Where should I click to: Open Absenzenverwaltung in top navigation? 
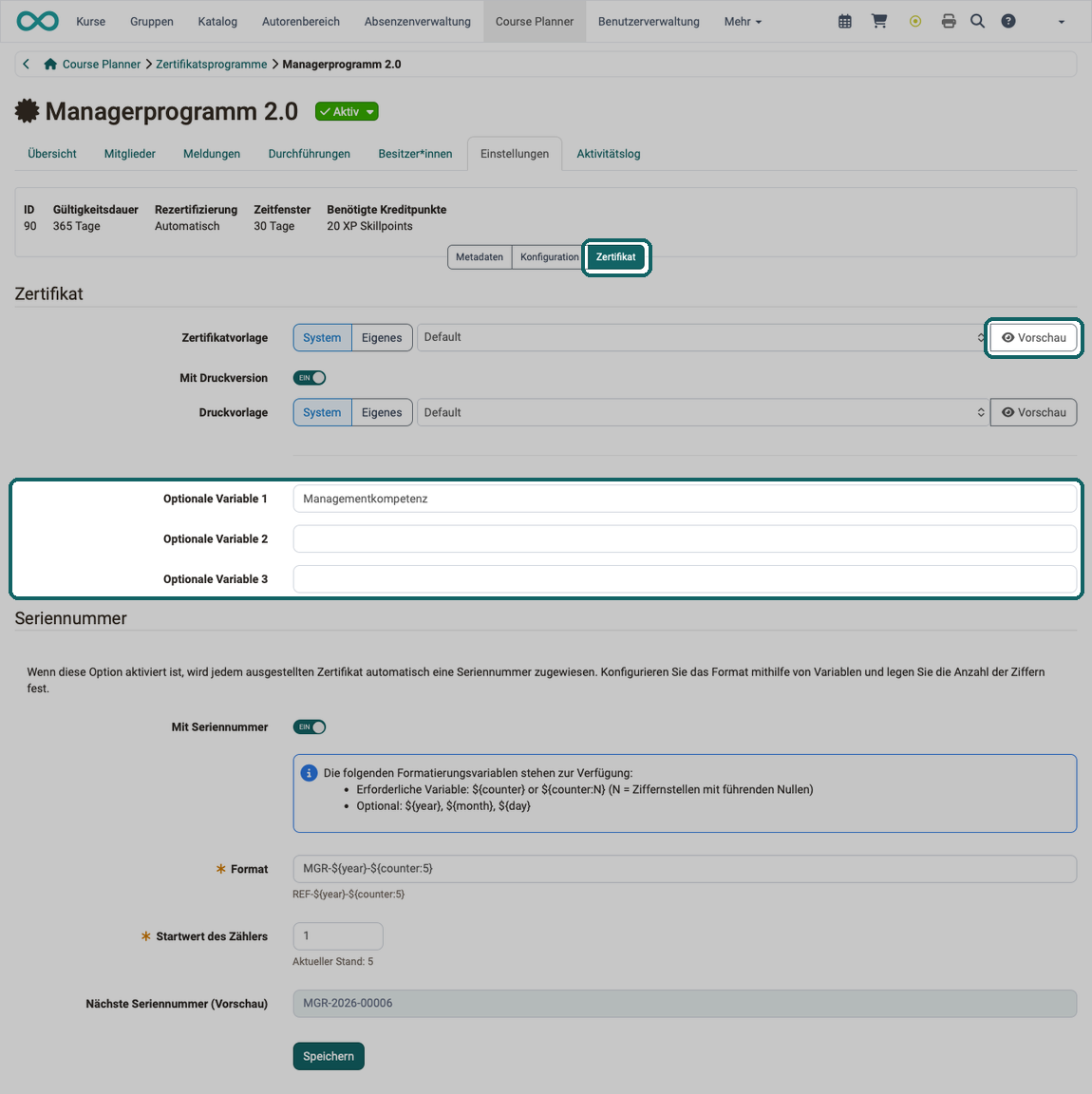(417, 22)
